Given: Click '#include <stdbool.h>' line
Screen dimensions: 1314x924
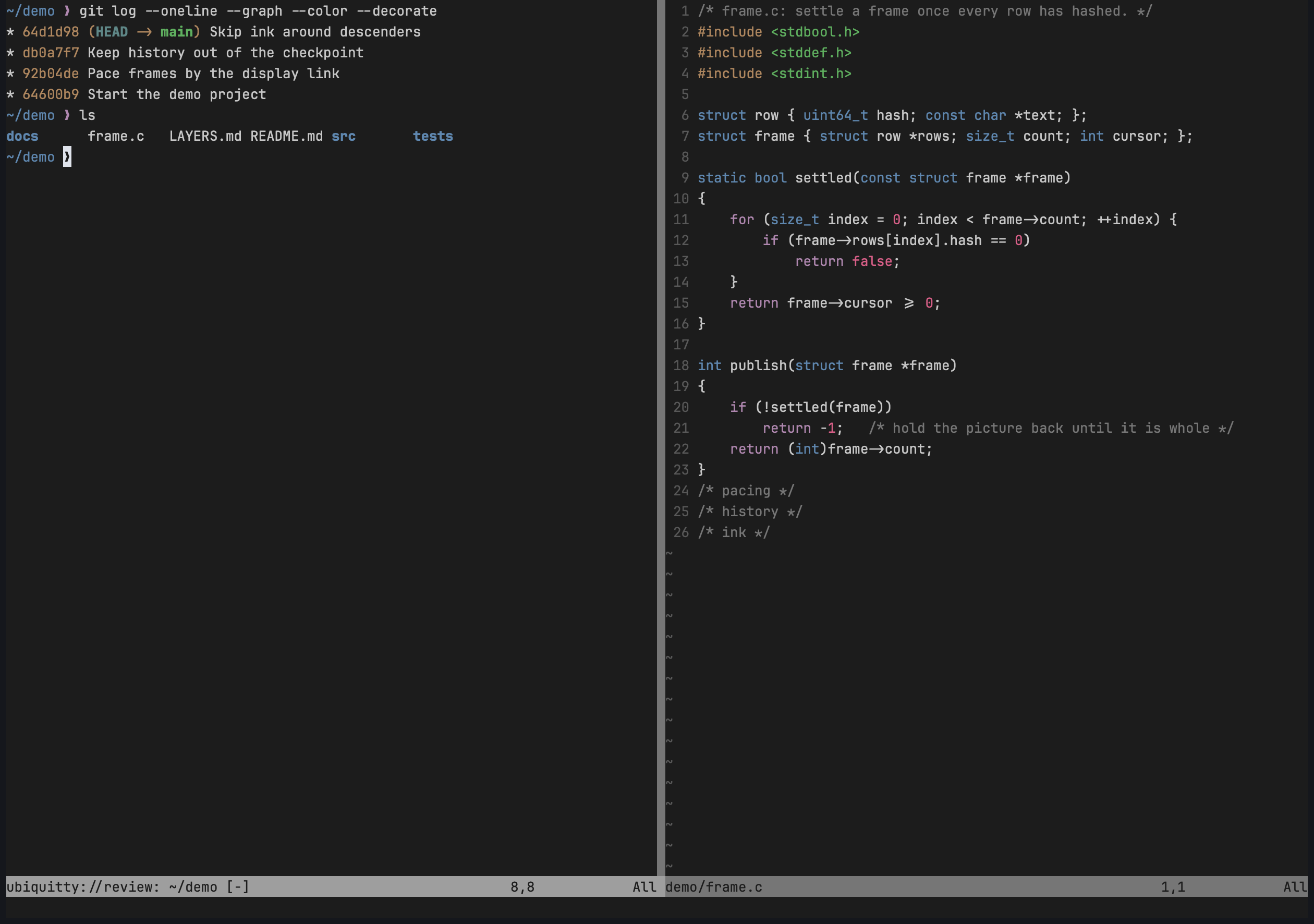Looking at the screenshot, I should coord(778,32).
